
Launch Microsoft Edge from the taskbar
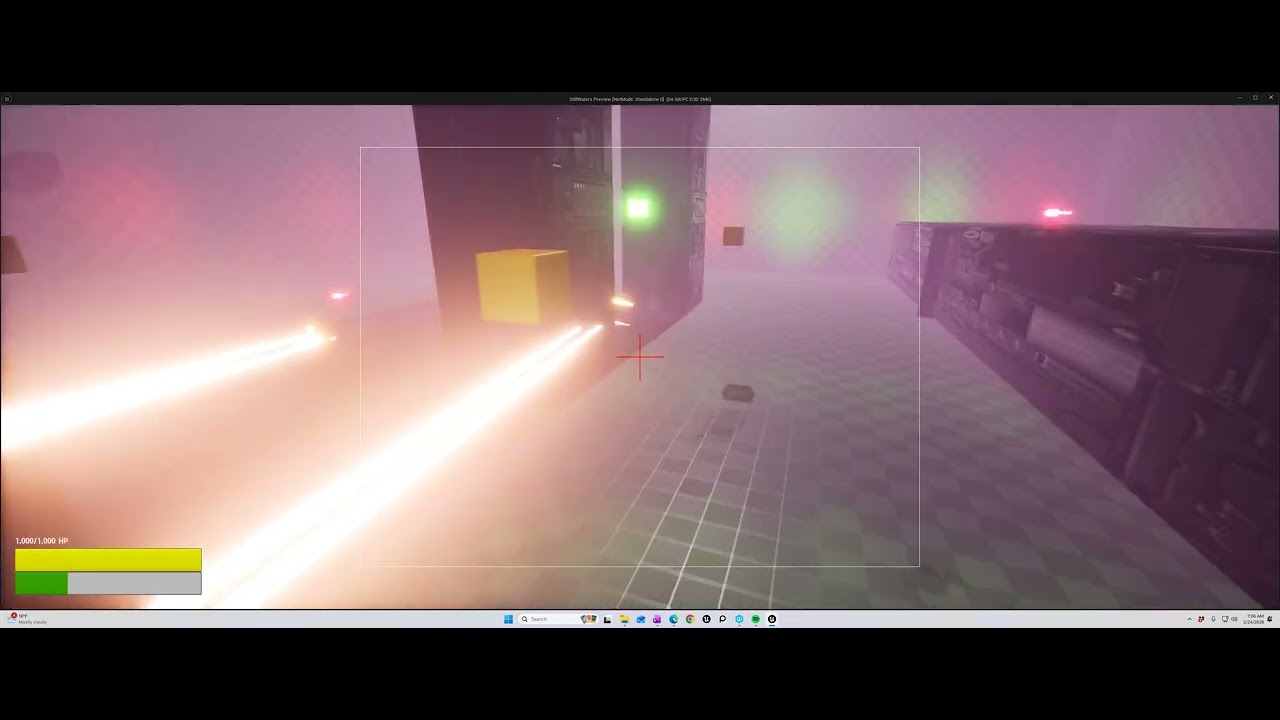tap(674, 619)
